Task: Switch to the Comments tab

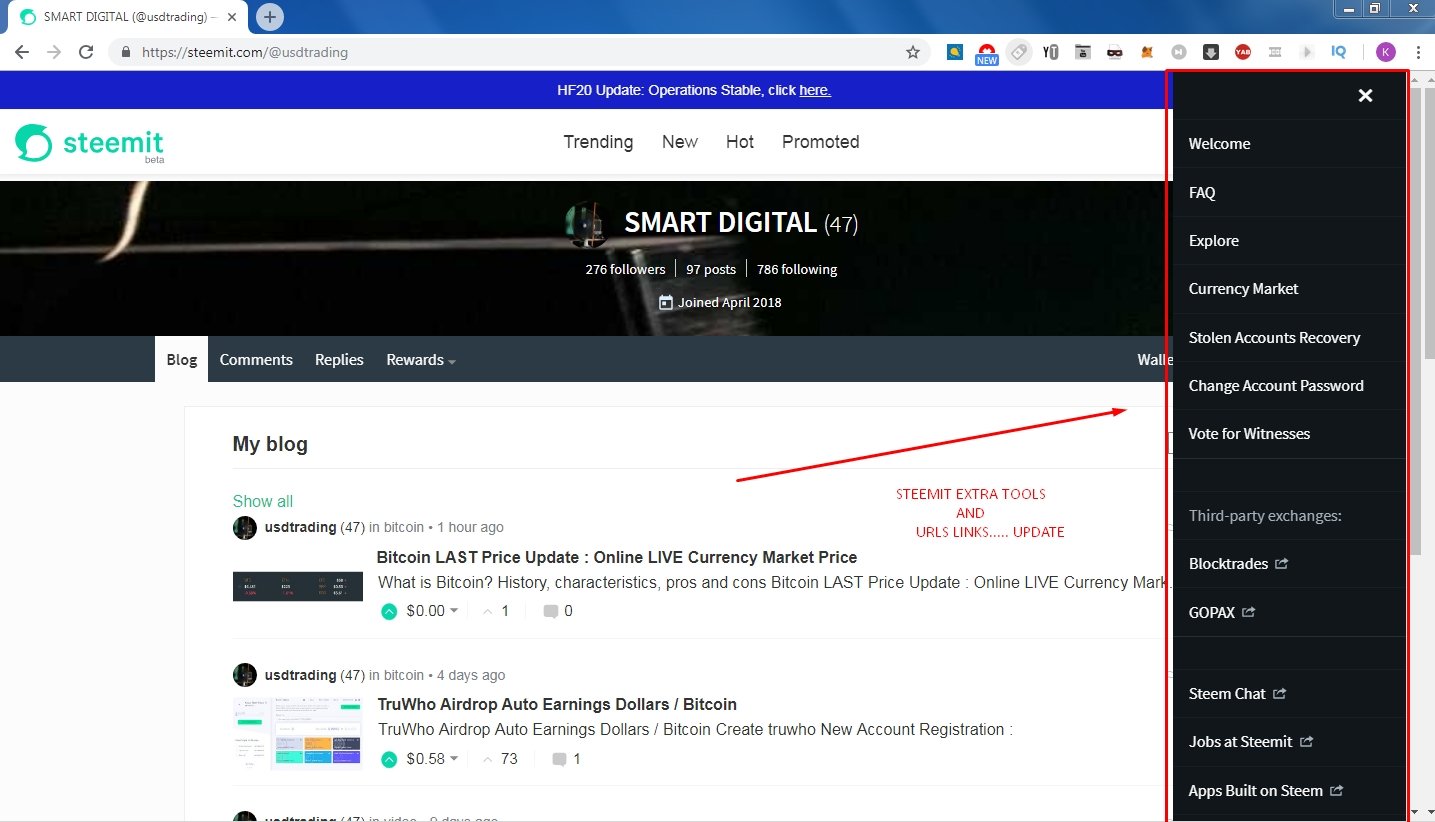Action: pyautogui.click(x=256, y=360)
